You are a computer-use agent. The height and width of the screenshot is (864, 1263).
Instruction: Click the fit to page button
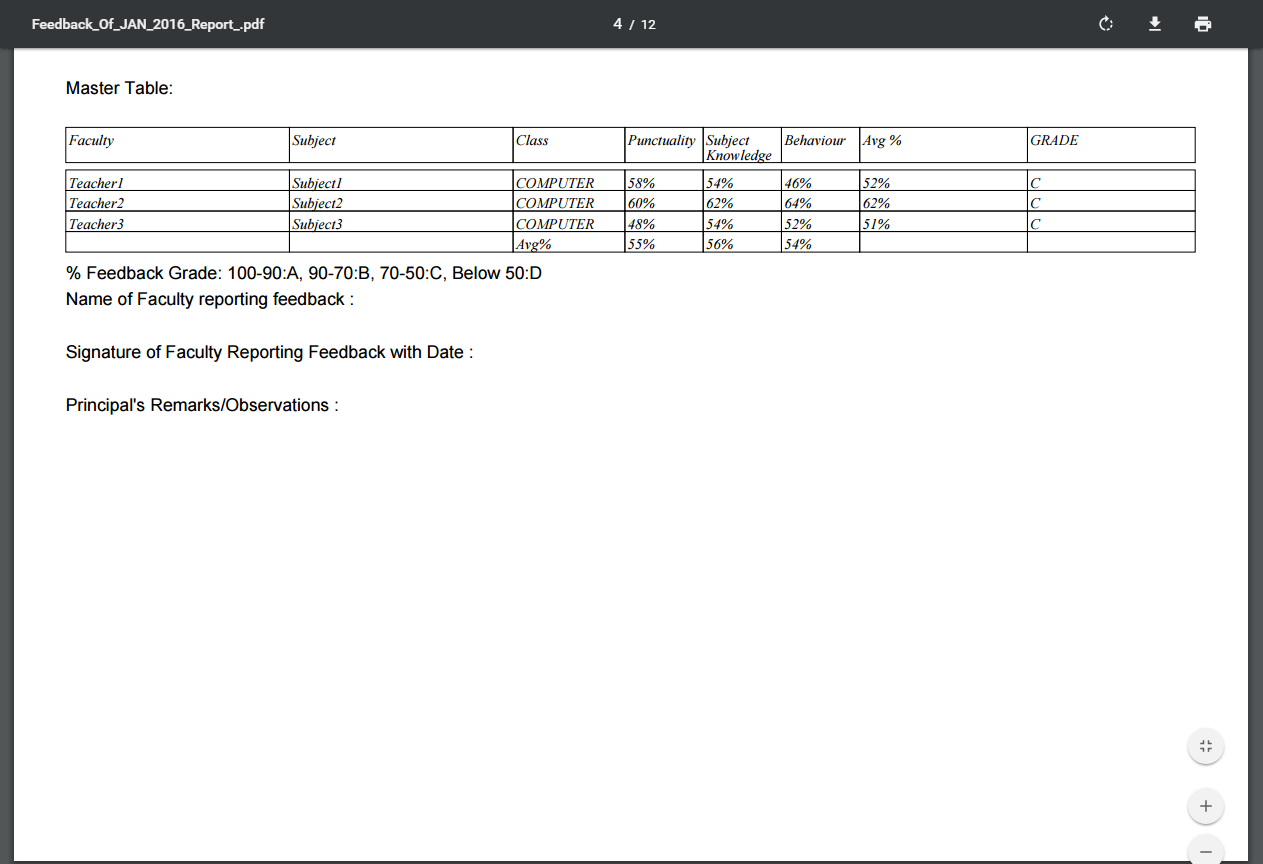(x=1205, y=746)
